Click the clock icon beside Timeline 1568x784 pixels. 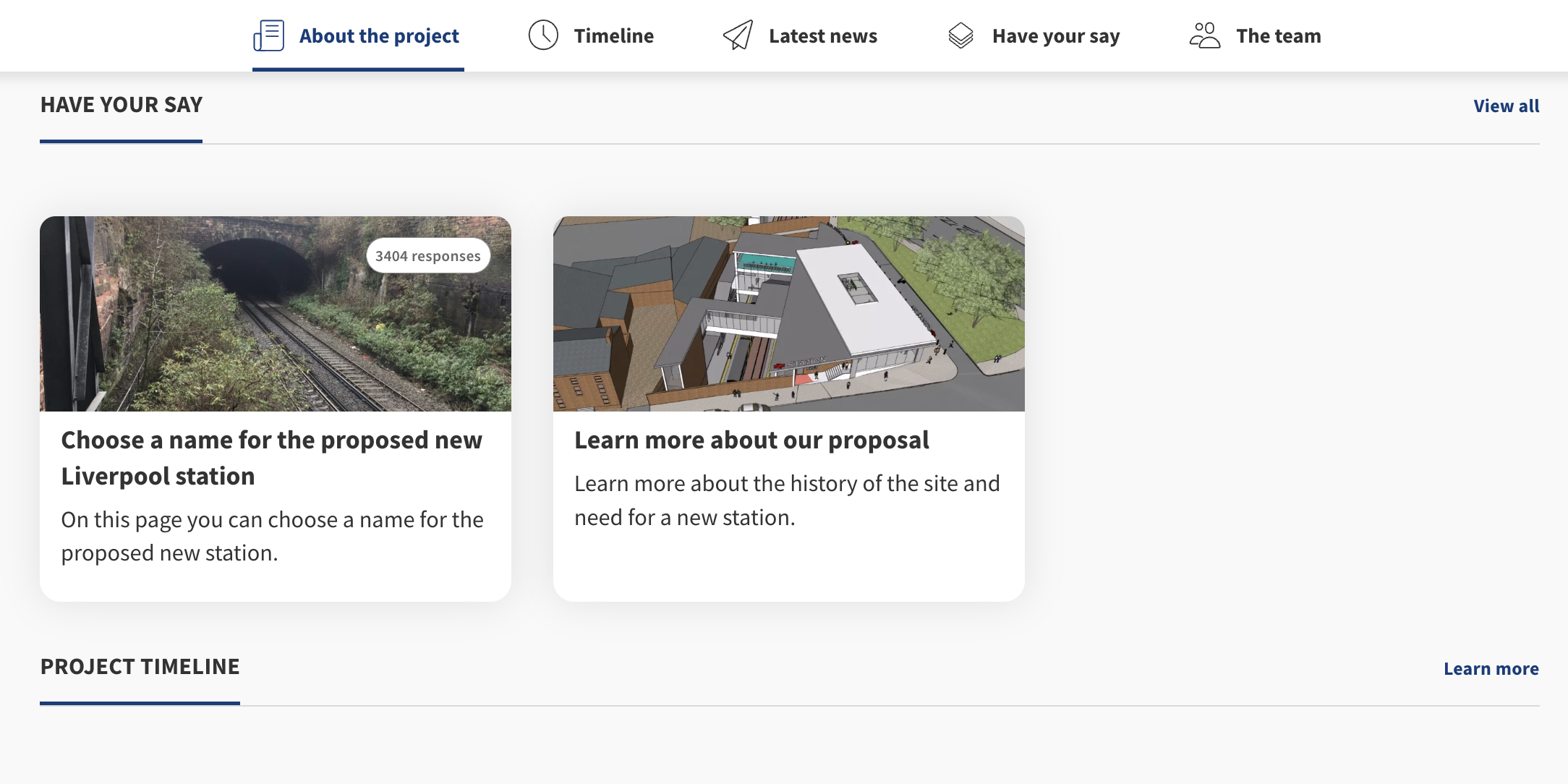tap(543, 35)
